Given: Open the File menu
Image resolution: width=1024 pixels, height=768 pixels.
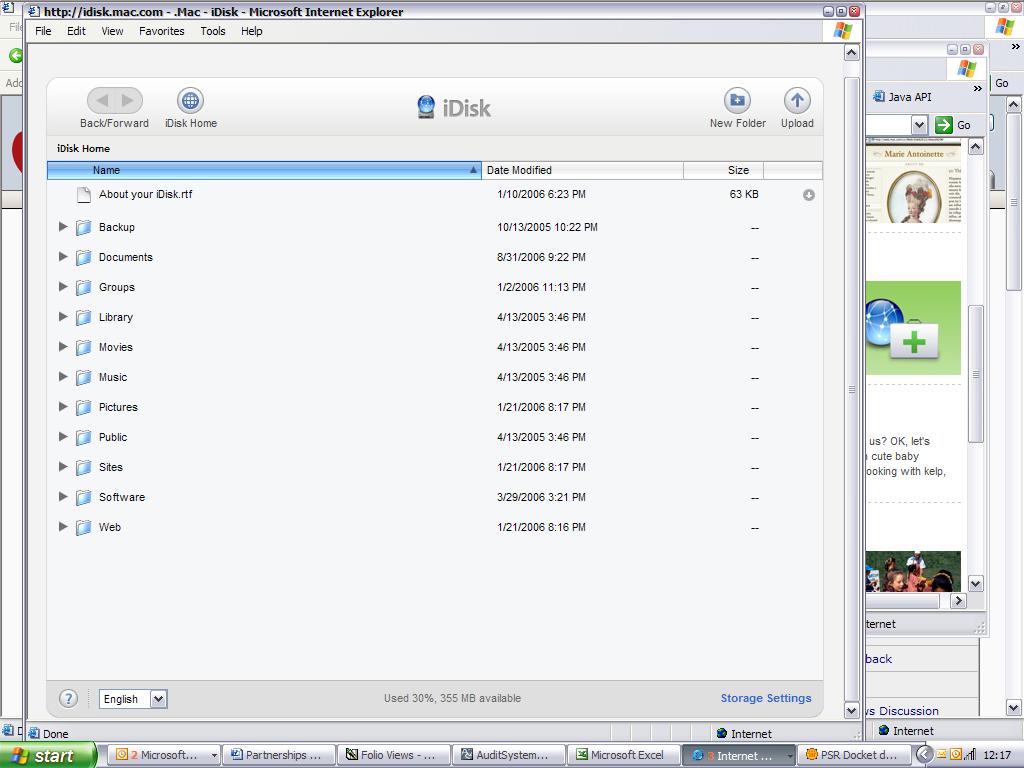Looking at the screenshot, I should [43, 31].
